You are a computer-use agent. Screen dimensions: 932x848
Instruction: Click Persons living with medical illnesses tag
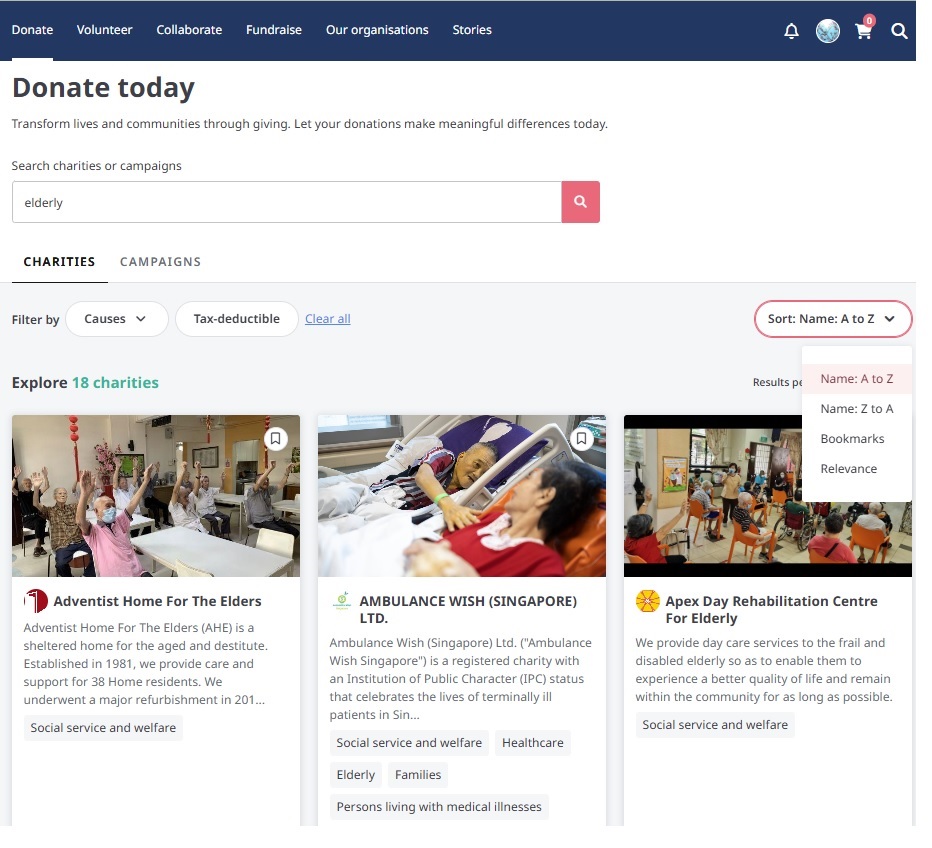439,807
